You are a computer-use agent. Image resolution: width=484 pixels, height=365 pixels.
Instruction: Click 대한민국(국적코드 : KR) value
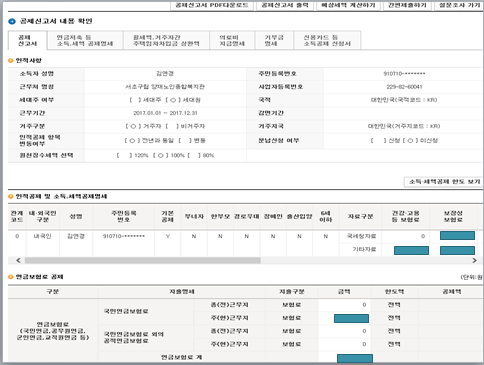tap(404, 100)
